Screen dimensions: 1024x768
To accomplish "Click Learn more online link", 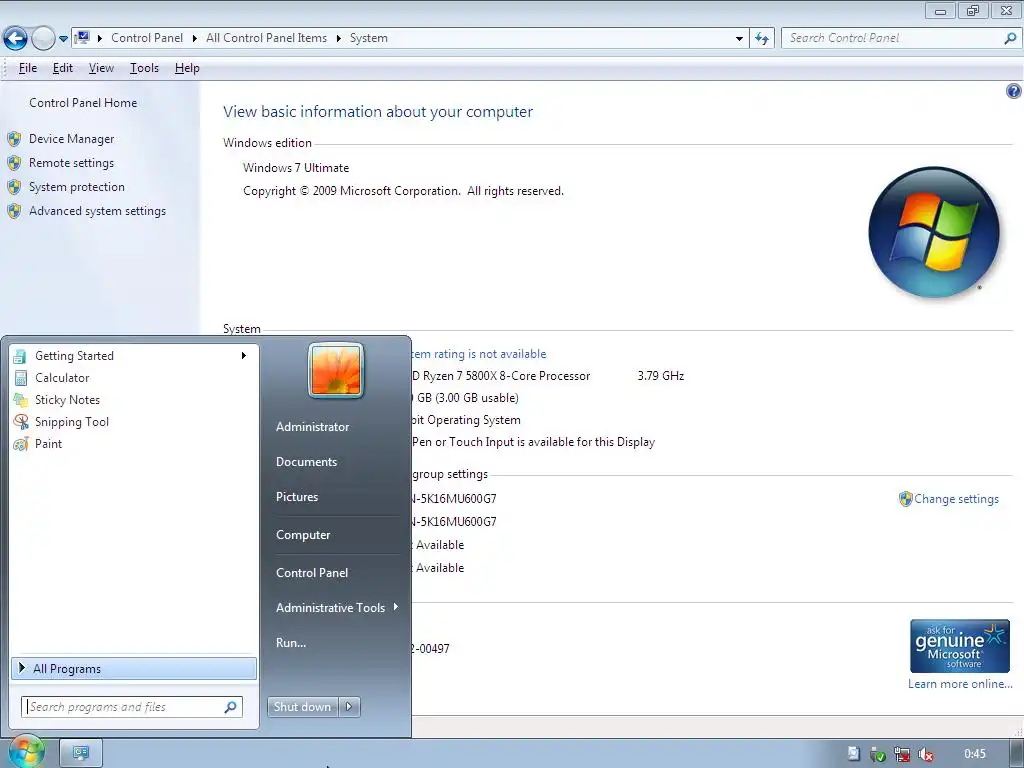I will click(x=960, y=684).
